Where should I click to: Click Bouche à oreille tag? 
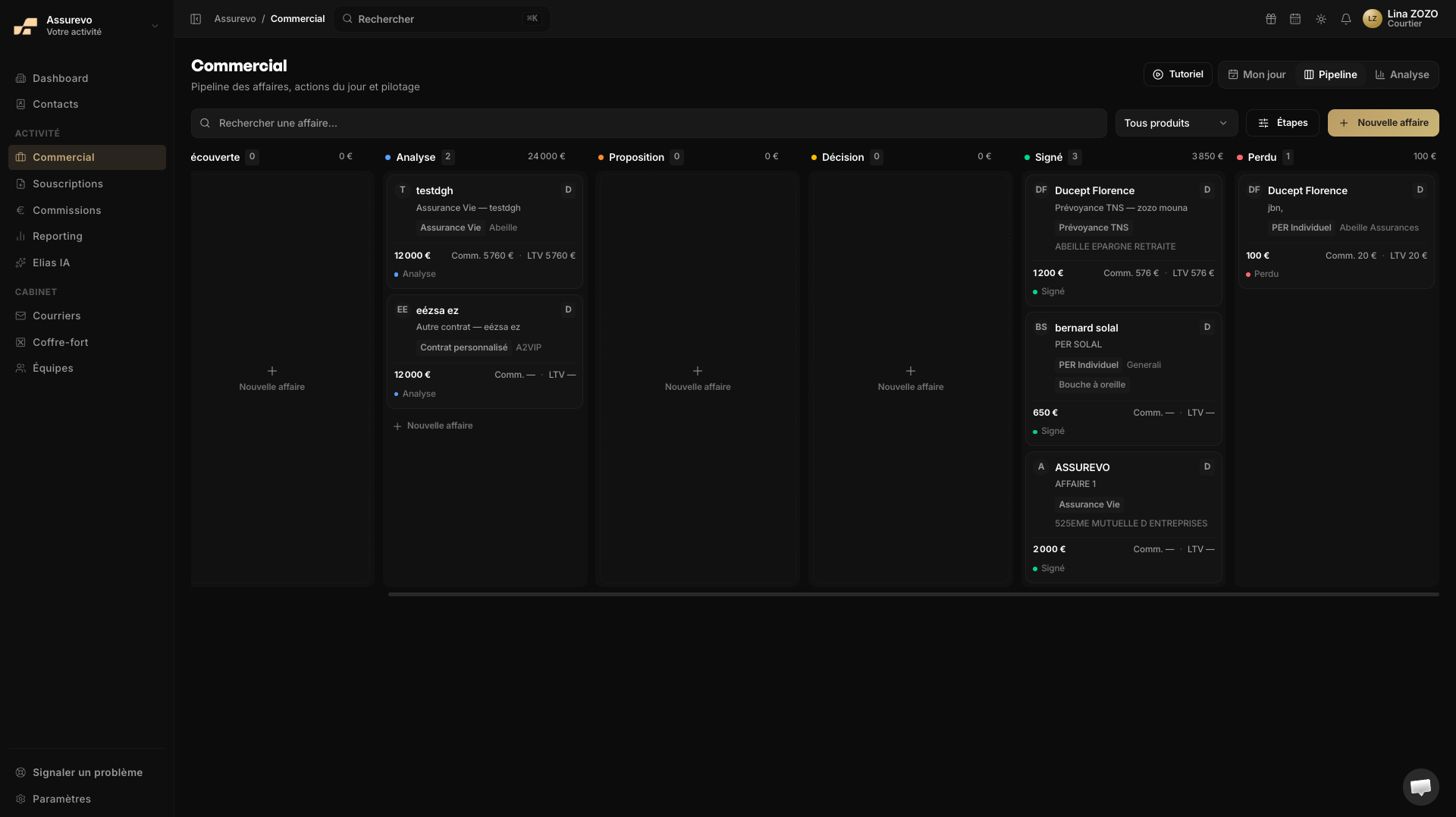(1092, 385)
